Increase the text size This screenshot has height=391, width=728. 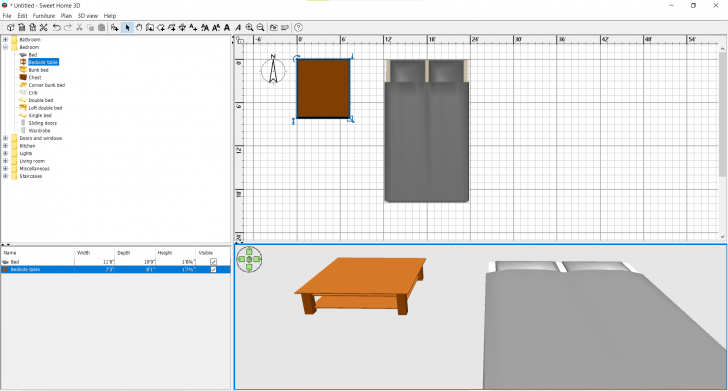[x=205, y=28]
